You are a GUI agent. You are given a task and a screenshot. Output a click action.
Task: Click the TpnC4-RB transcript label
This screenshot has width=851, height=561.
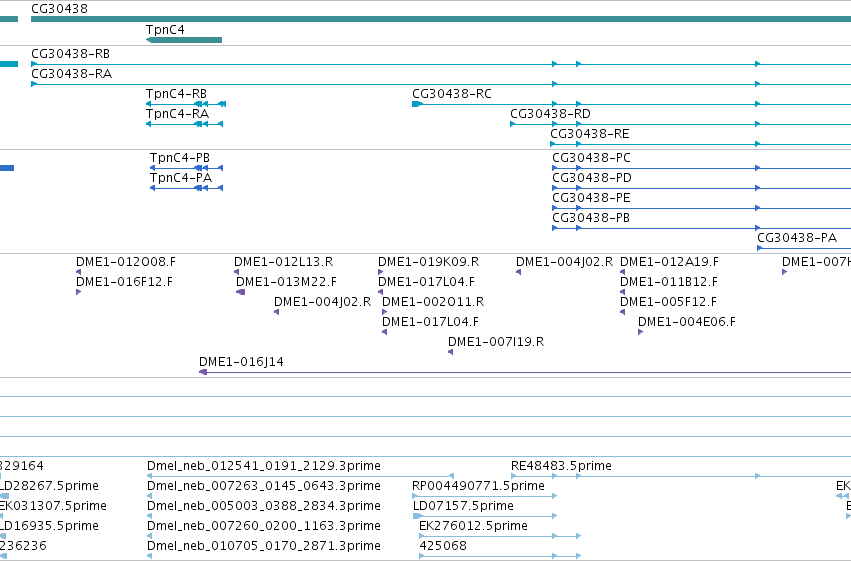pyautogui.click(x=176, y=94)
